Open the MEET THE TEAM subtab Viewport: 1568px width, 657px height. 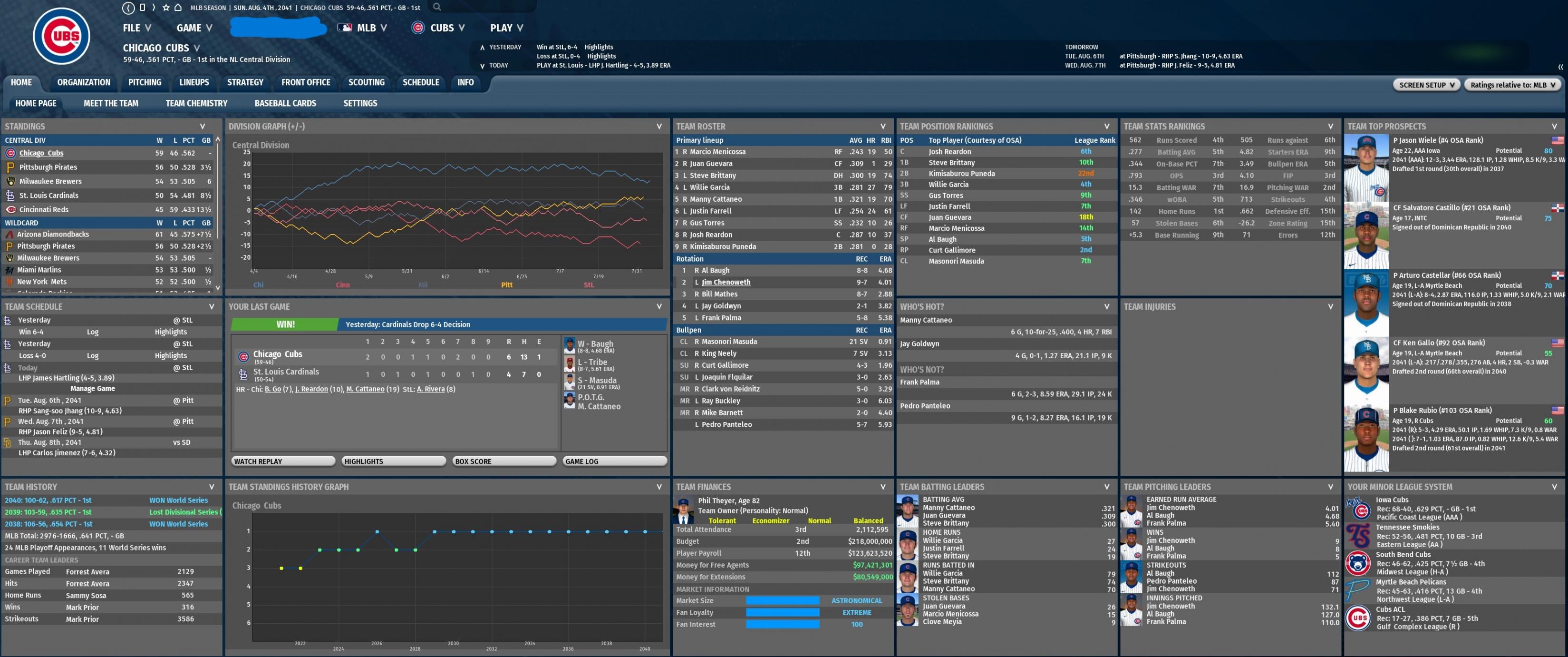111,104
